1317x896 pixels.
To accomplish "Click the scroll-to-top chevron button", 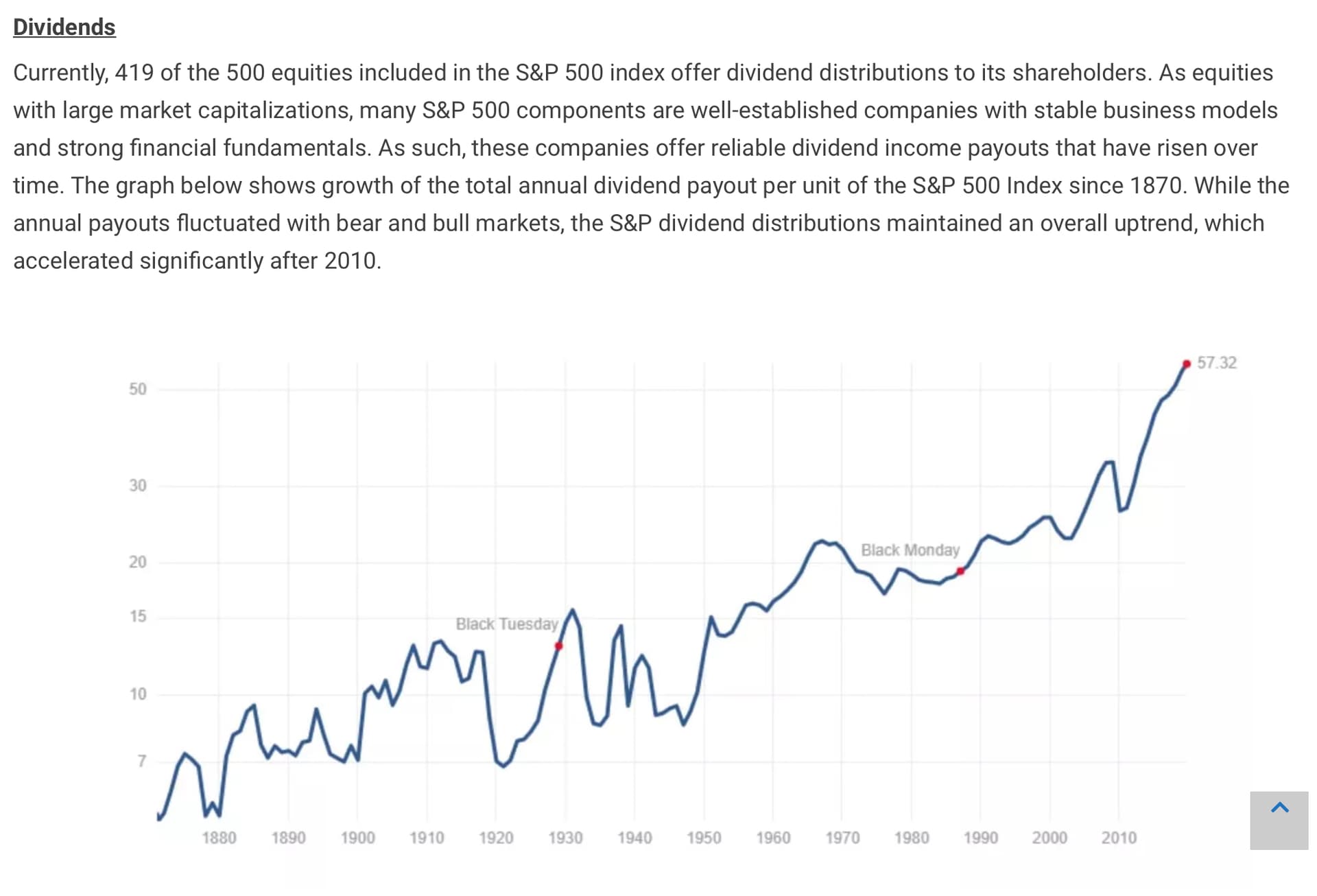I will click(x=1279, y=820).
